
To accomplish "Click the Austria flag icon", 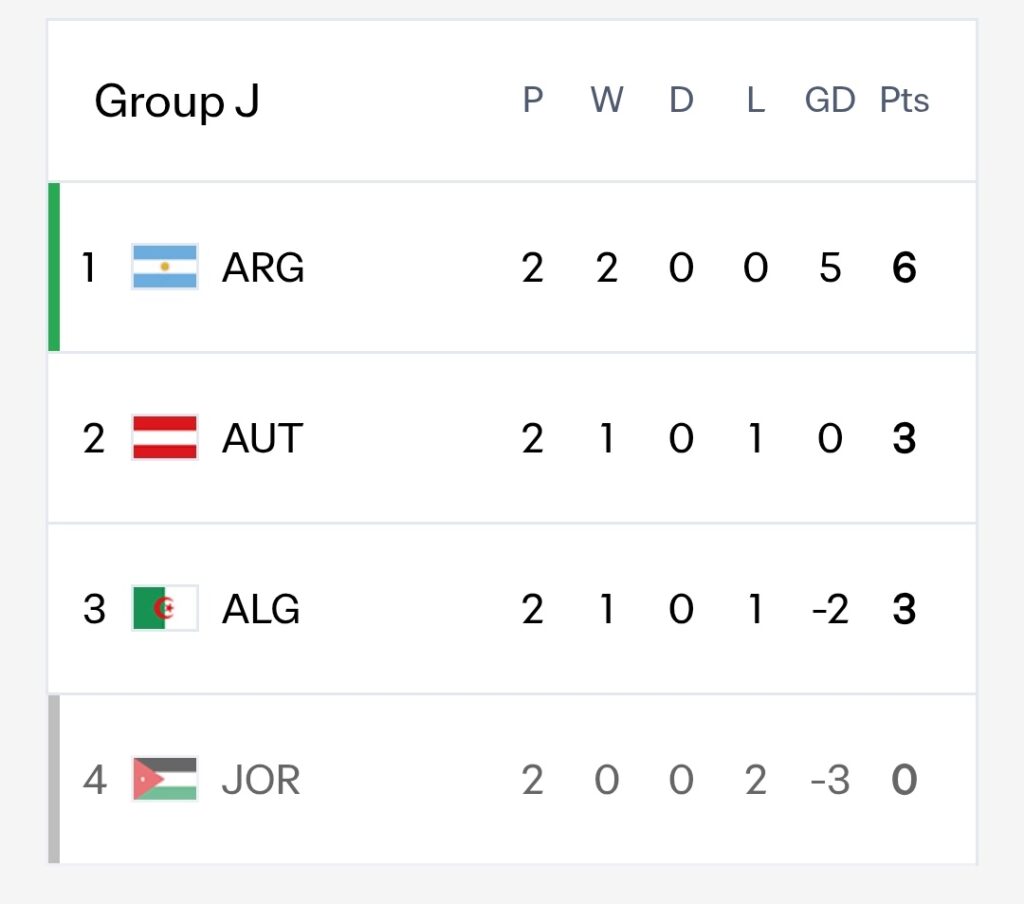I will 165,438.
